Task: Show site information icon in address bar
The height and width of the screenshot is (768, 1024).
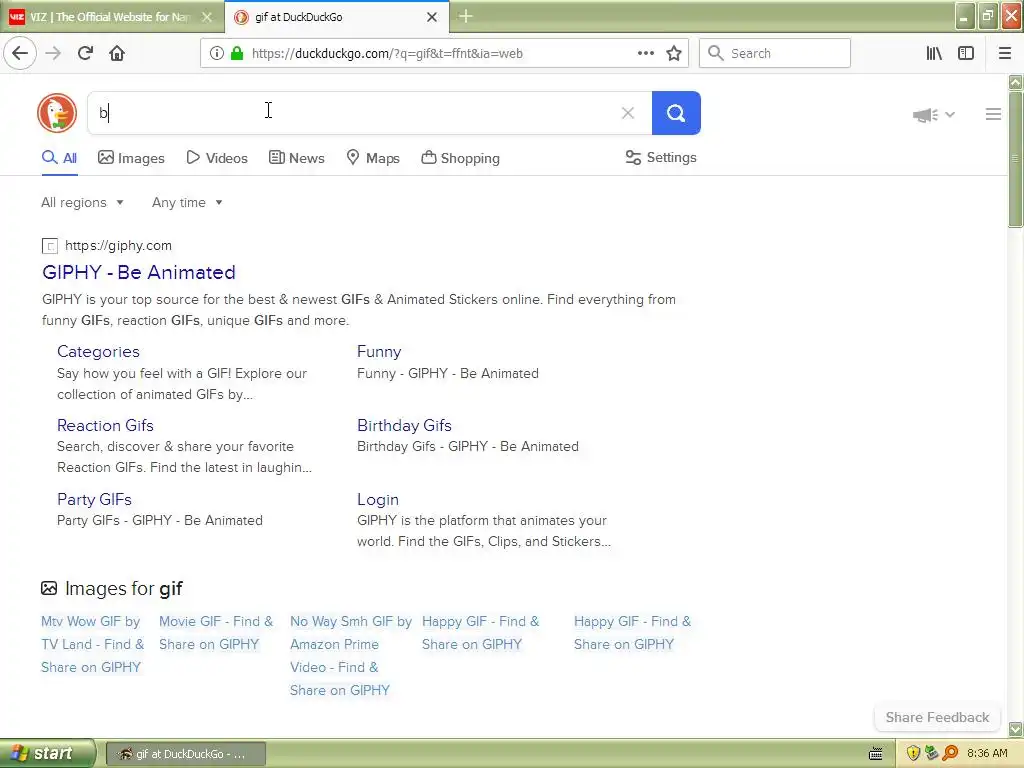Action: coord(216,53)
